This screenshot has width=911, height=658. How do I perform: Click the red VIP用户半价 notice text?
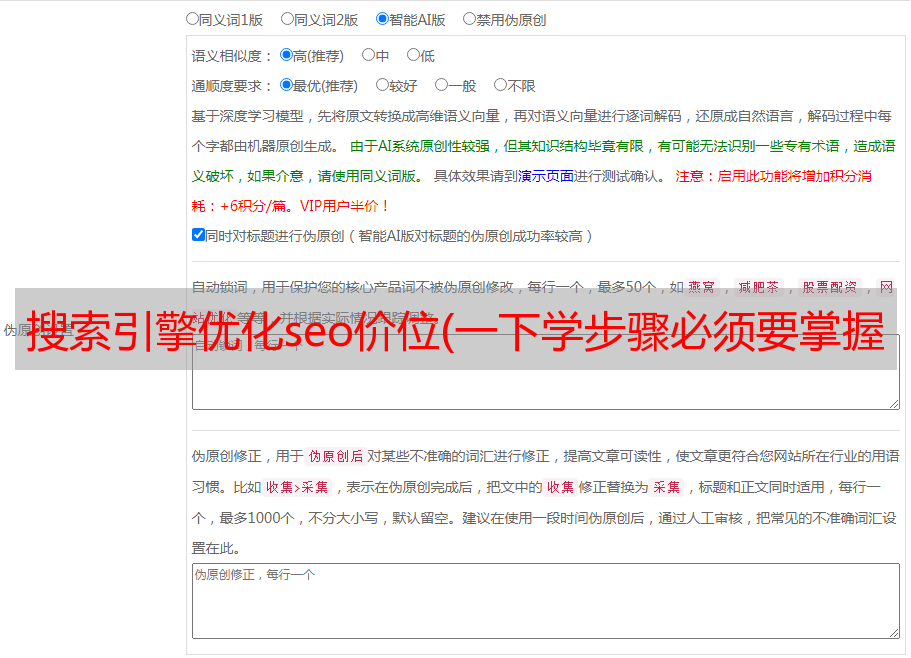[x=345, y=206]
